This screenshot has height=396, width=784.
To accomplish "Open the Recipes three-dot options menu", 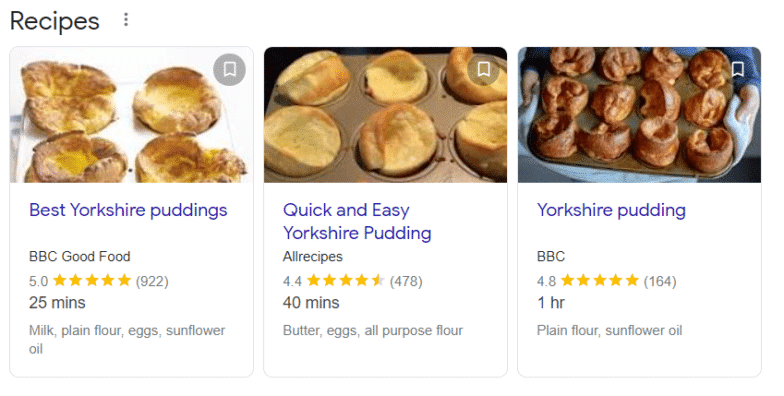I will [x=126, y=20].
